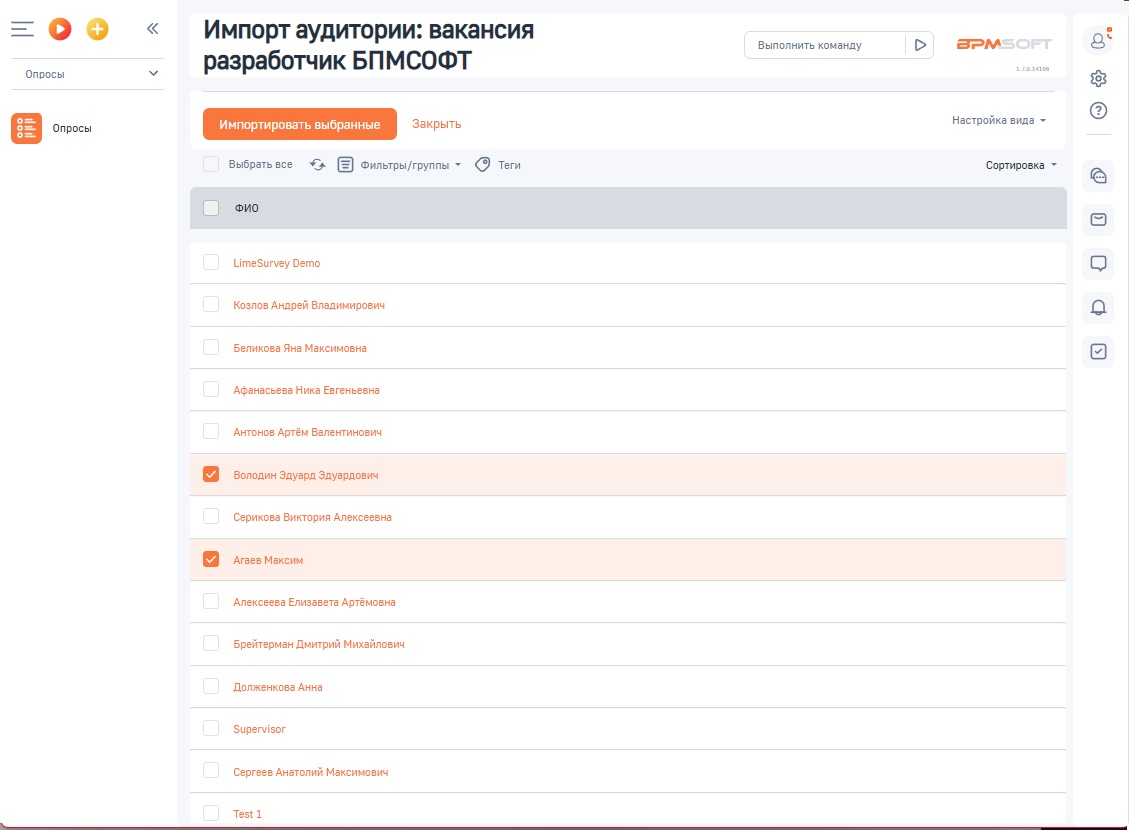
Task: Open the help question mark icon
Action: (1097, 110)
